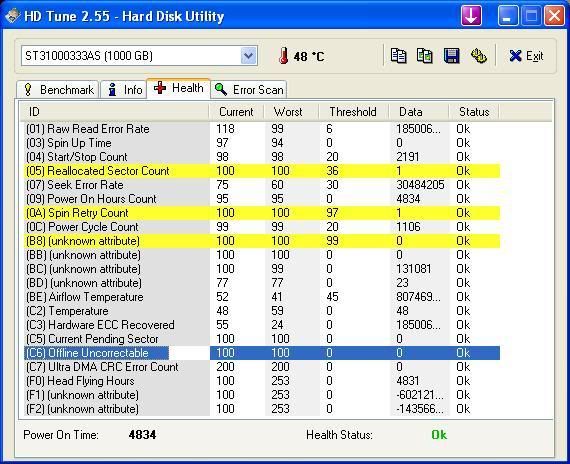This screenshot has height=464, width=570.
Task: Switch to the Benchmark tab
Action: [57, 89]
